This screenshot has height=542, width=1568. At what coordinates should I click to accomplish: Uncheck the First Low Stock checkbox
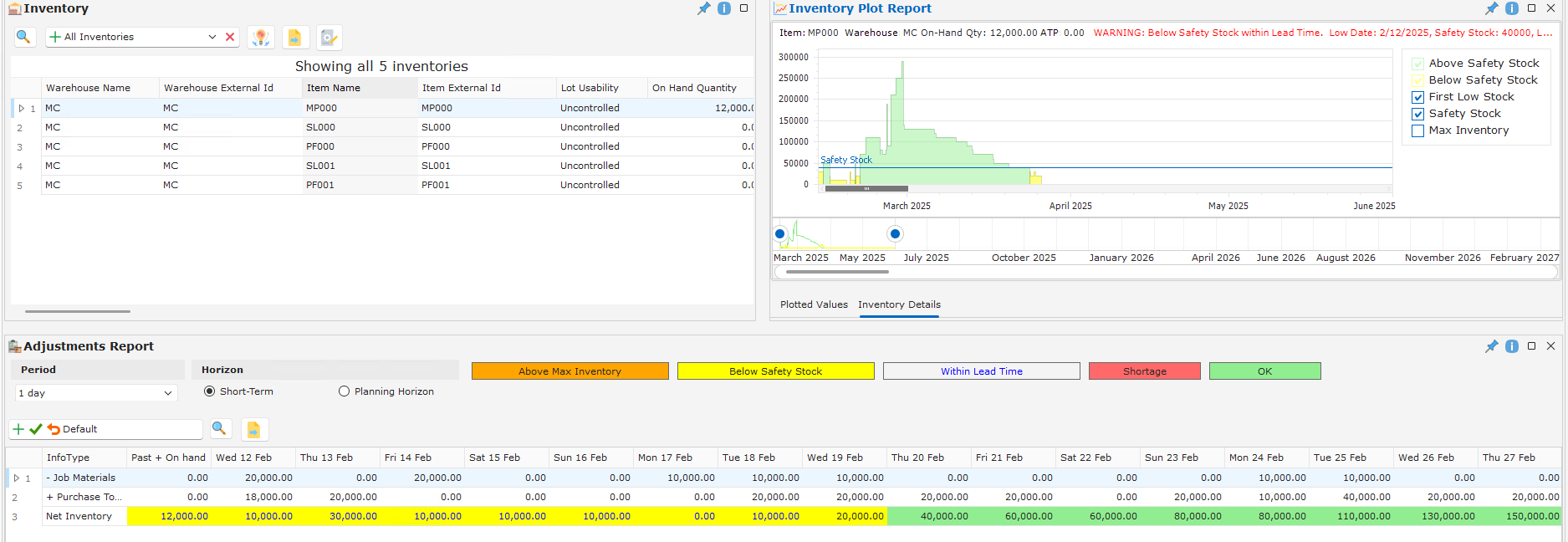(1418, 97)
